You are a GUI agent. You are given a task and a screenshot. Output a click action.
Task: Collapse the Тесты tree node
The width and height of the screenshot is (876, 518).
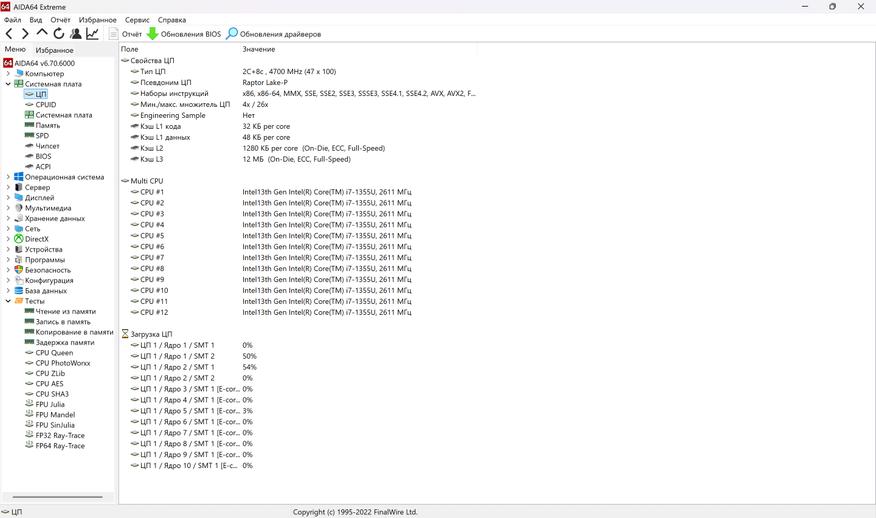(x=8, y=301)
